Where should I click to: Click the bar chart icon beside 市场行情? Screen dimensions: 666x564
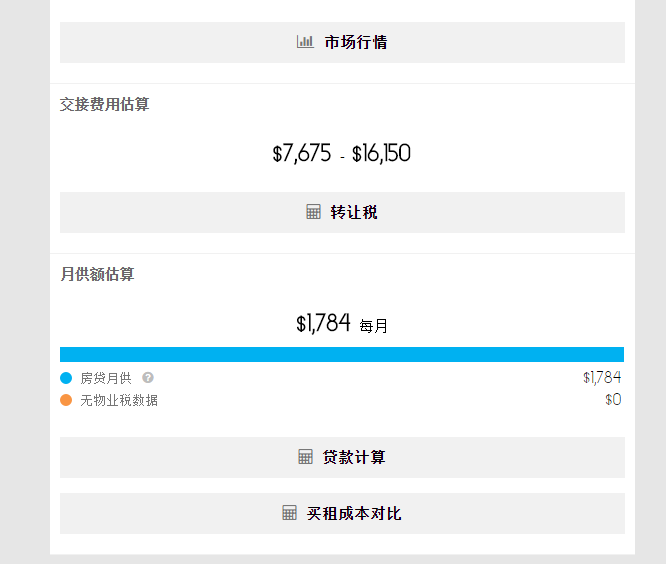[305, 42]
